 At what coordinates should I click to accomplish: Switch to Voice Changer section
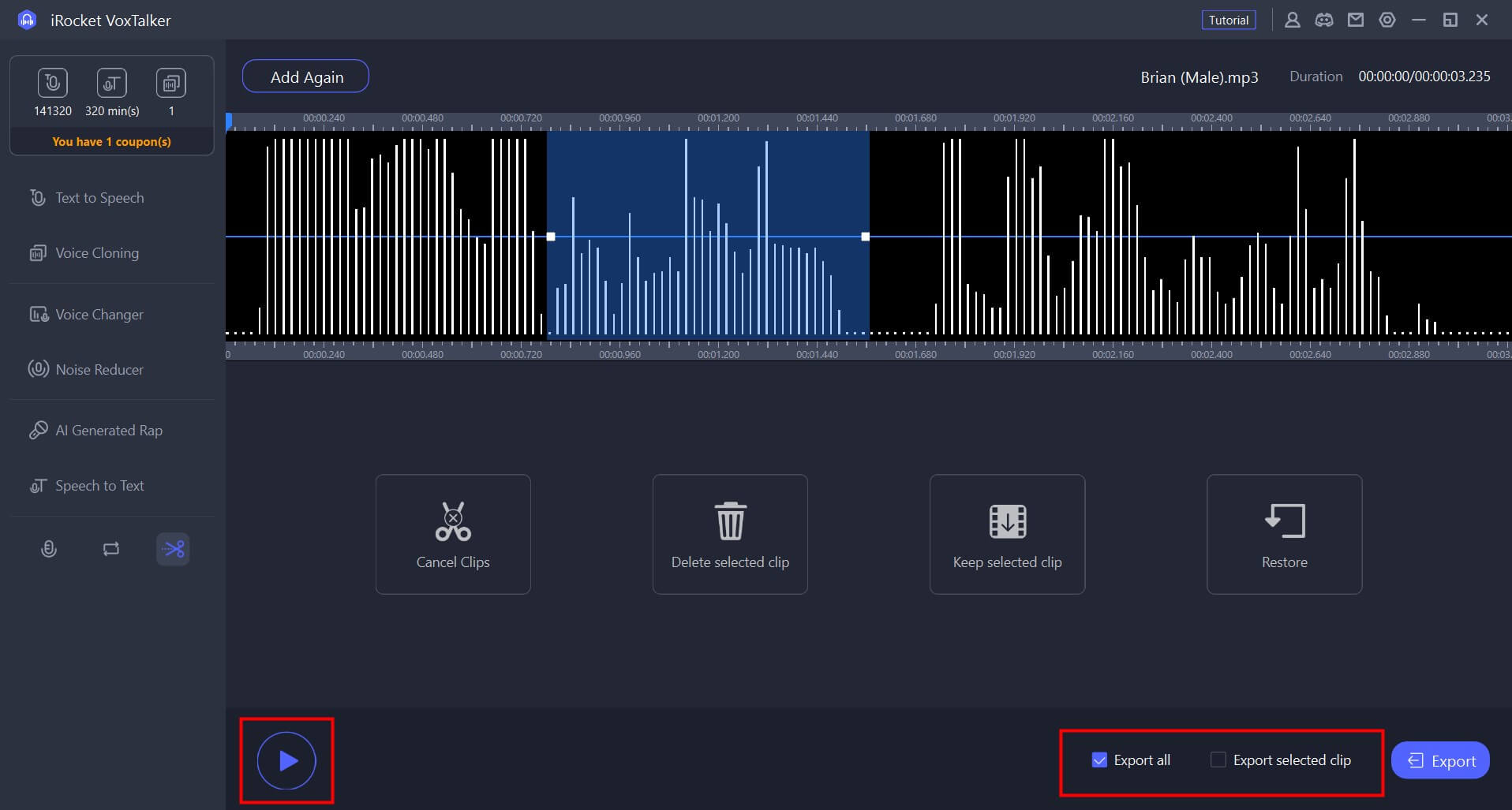tap(111, 315)
